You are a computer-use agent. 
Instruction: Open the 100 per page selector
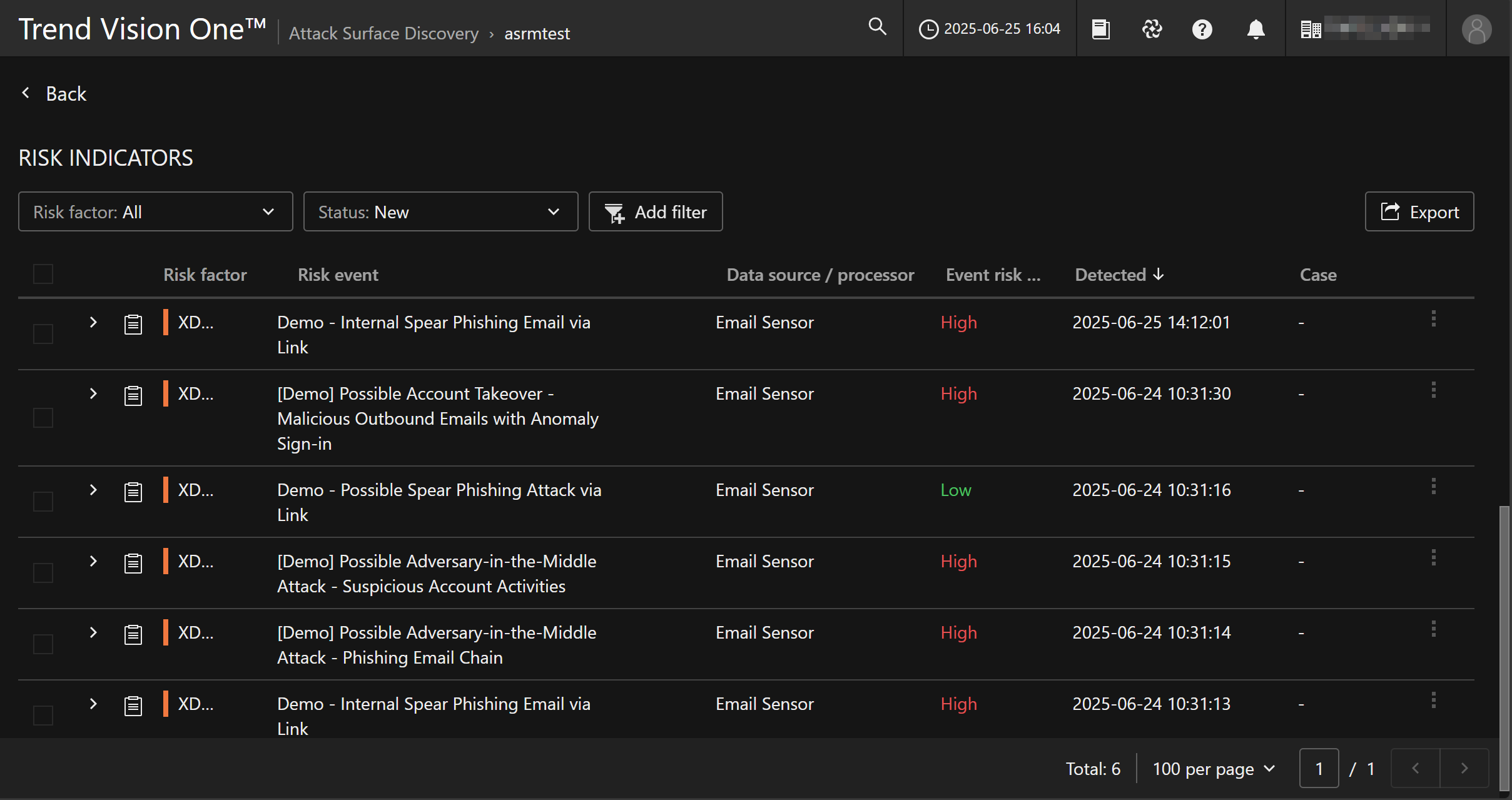click(1213, 769)
